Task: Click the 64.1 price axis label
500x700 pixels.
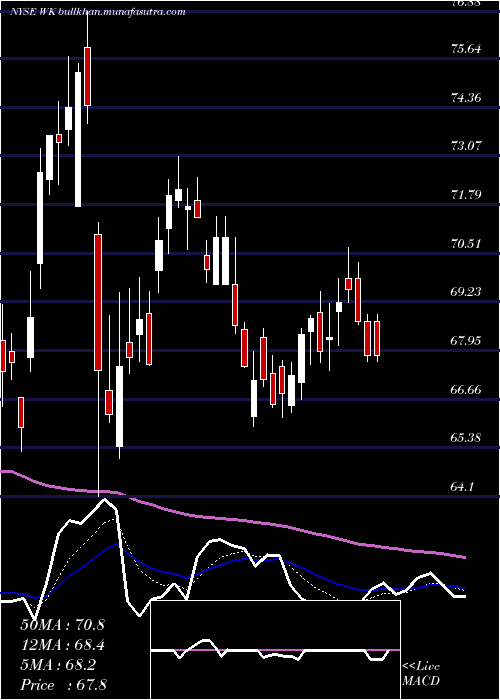Action: [462, 487]
